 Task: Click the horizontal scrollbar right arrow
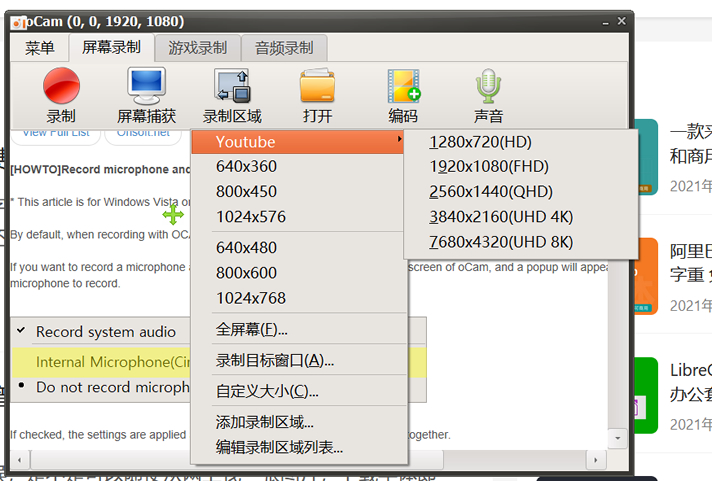(595, 460)
